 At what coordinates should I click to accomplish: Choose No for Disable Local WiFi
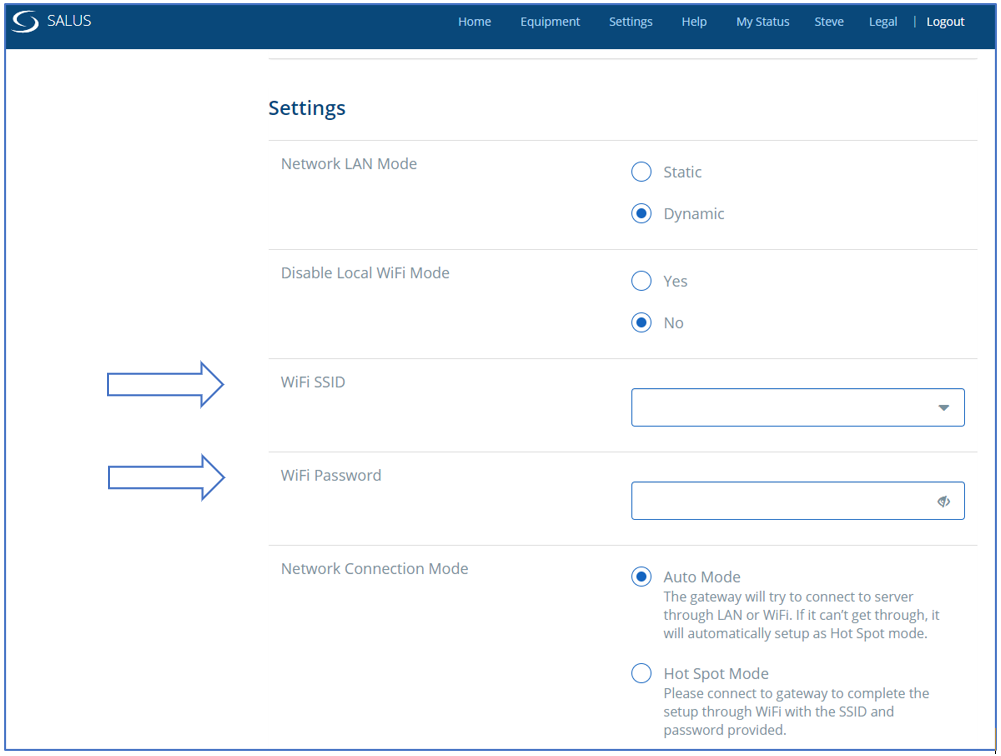point(641,322)
